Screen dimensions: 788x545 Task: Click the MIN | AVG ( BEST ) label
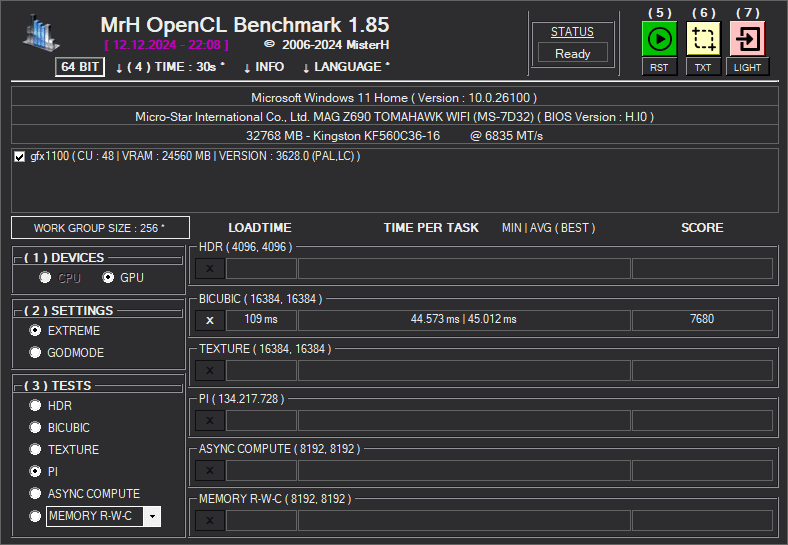(548, 228)
